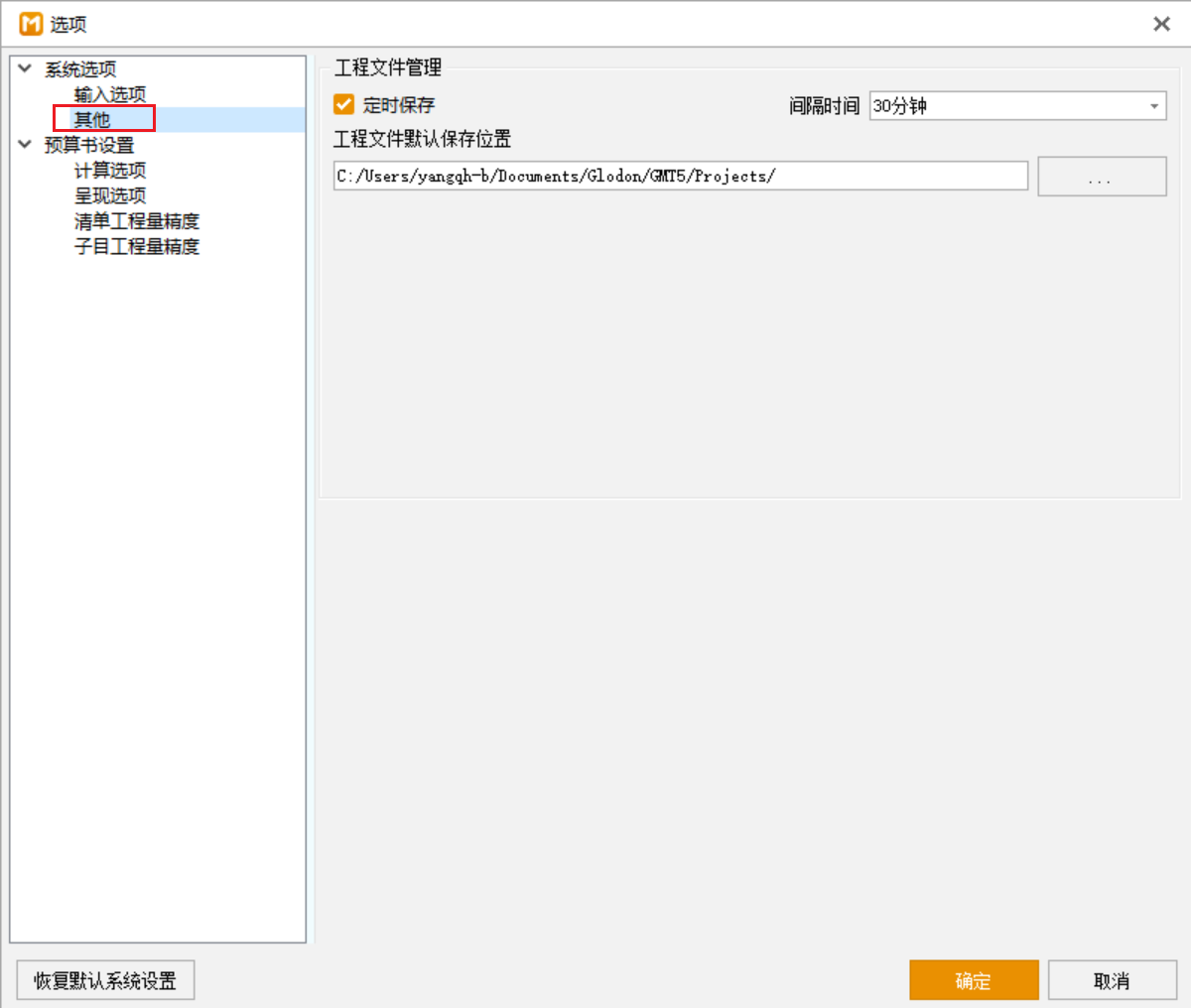Open the 计算选项 settings page
This screenshot has width=1191, height=1008.
click(x=110, y=171)
